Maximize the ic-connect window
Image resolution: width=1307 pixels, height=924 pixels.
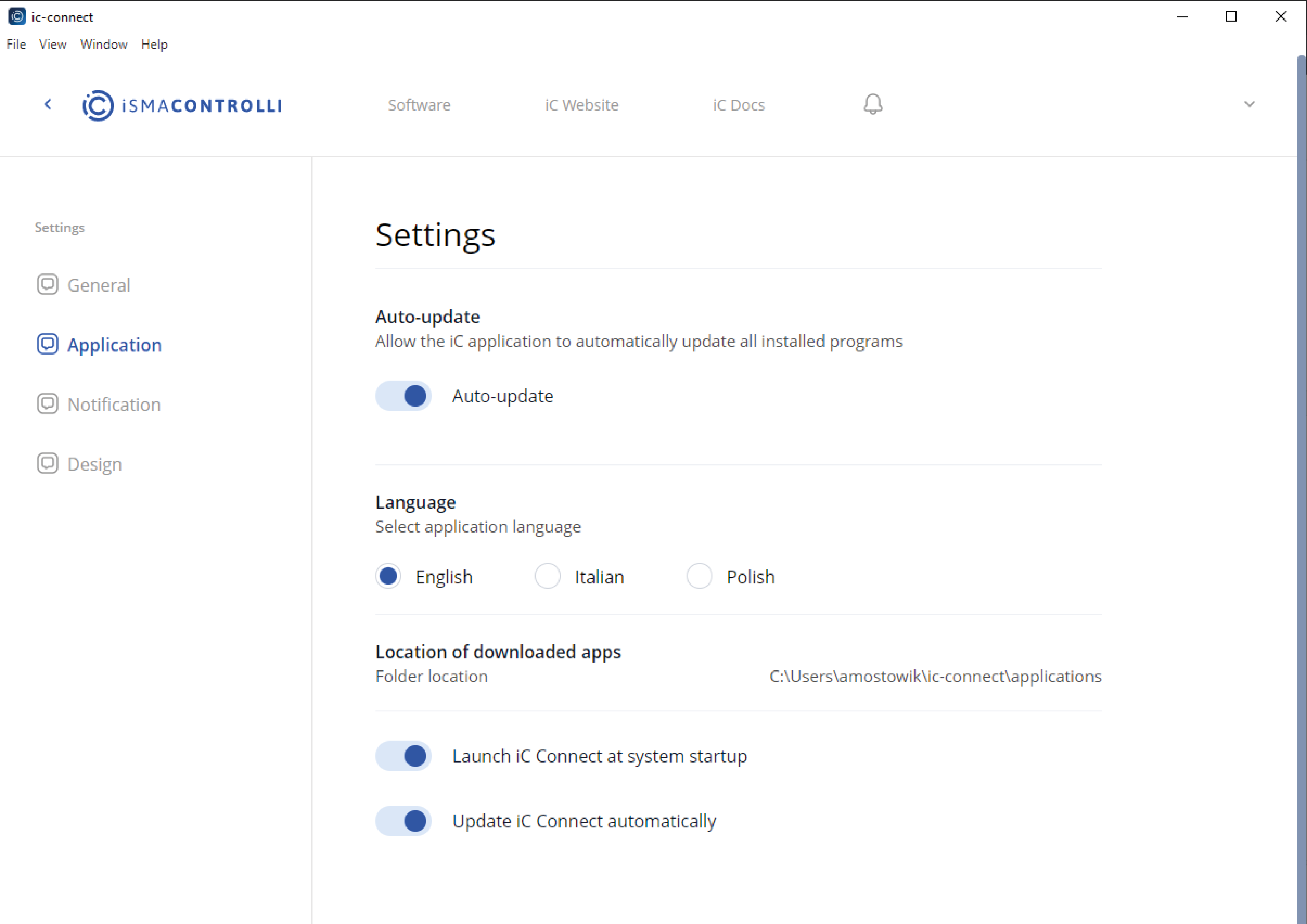1231,17
